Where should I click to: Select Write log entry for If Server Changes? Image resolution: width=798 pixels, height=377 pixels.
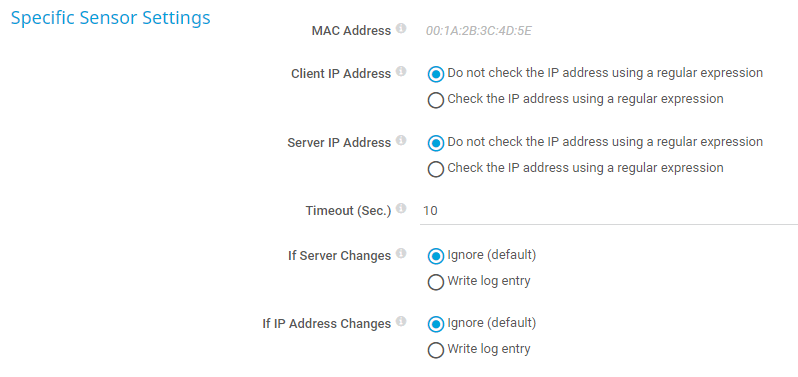tap(436, 282)
